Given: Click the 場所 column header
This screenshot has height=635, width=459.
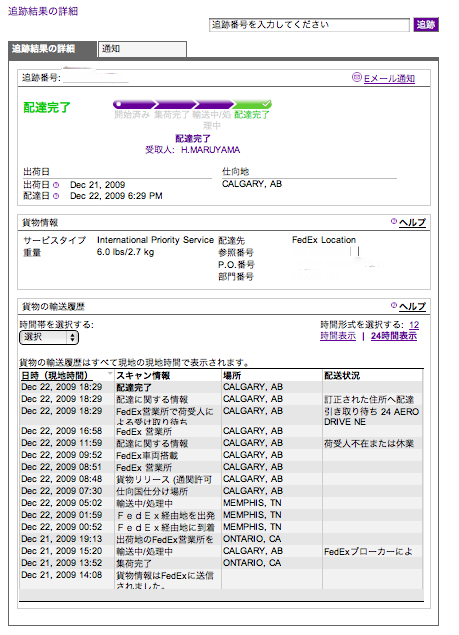Looking at the screenshot, I should coord(232,375).
